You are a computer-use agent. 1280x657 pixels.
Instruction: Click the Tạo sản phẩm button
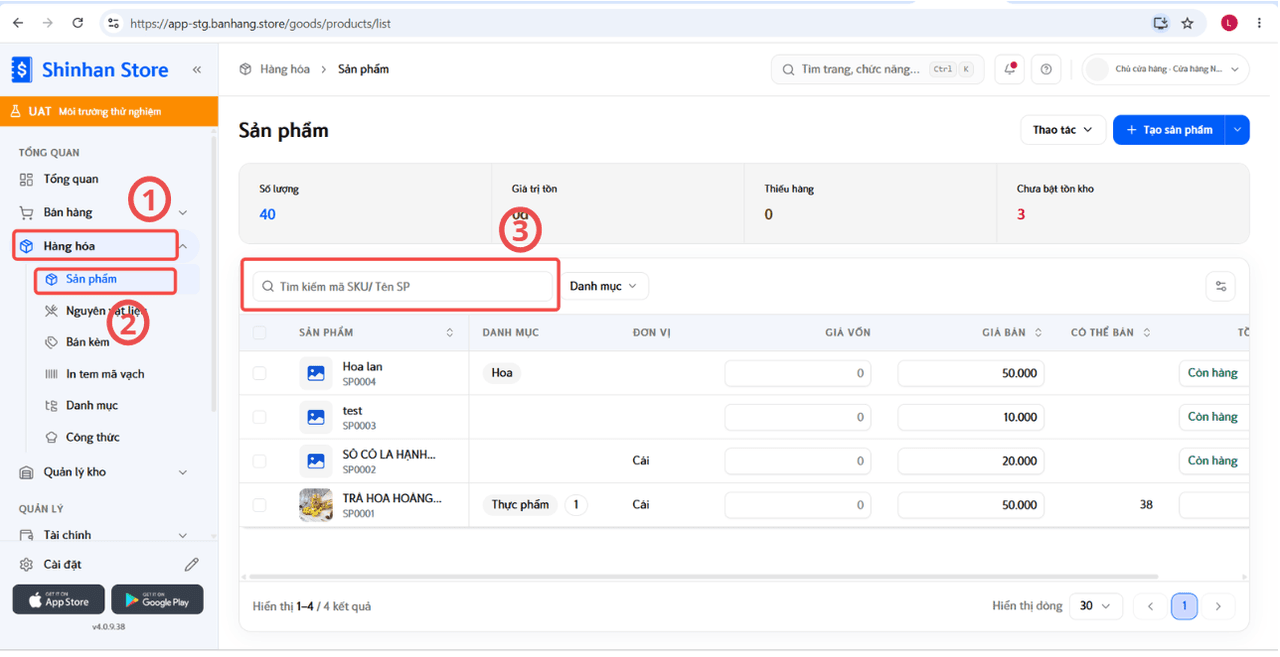coord(1170,130)
